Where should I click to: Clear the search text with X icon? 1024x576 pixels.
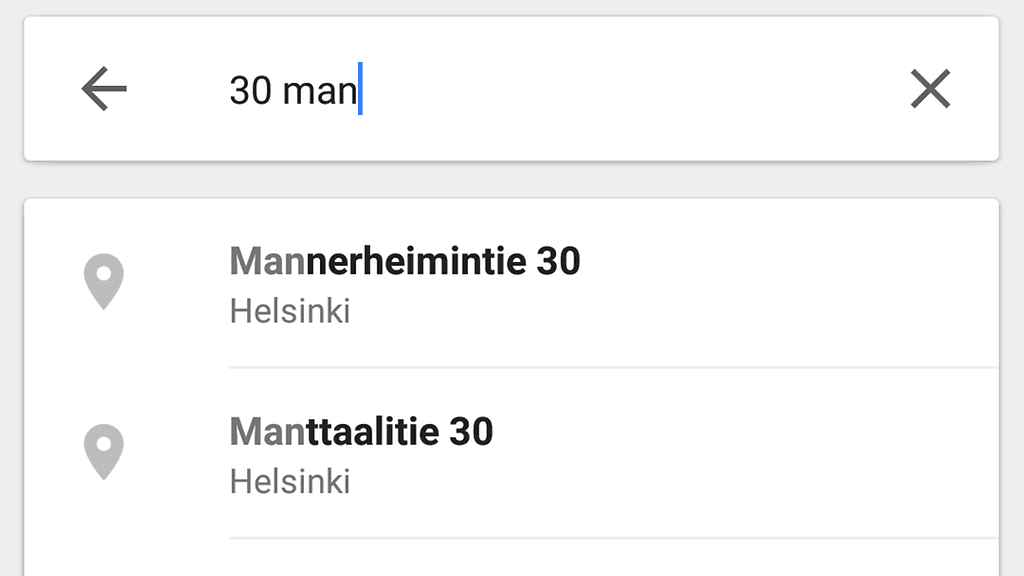[x=930, y=90]
